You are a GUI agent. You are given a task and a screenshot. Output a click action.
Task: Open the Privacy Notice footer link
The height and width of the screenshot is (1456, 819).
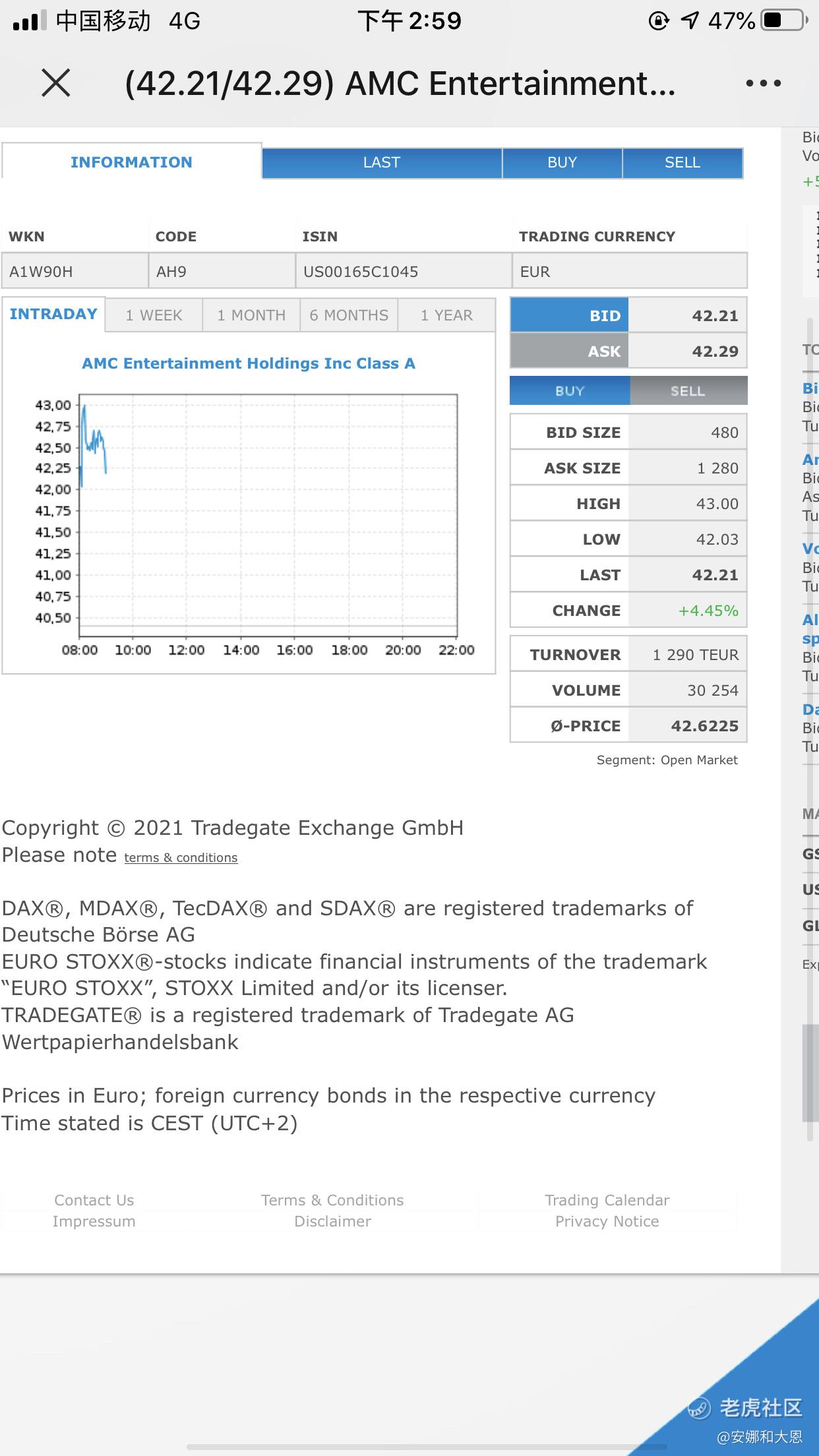(607, 1221)
